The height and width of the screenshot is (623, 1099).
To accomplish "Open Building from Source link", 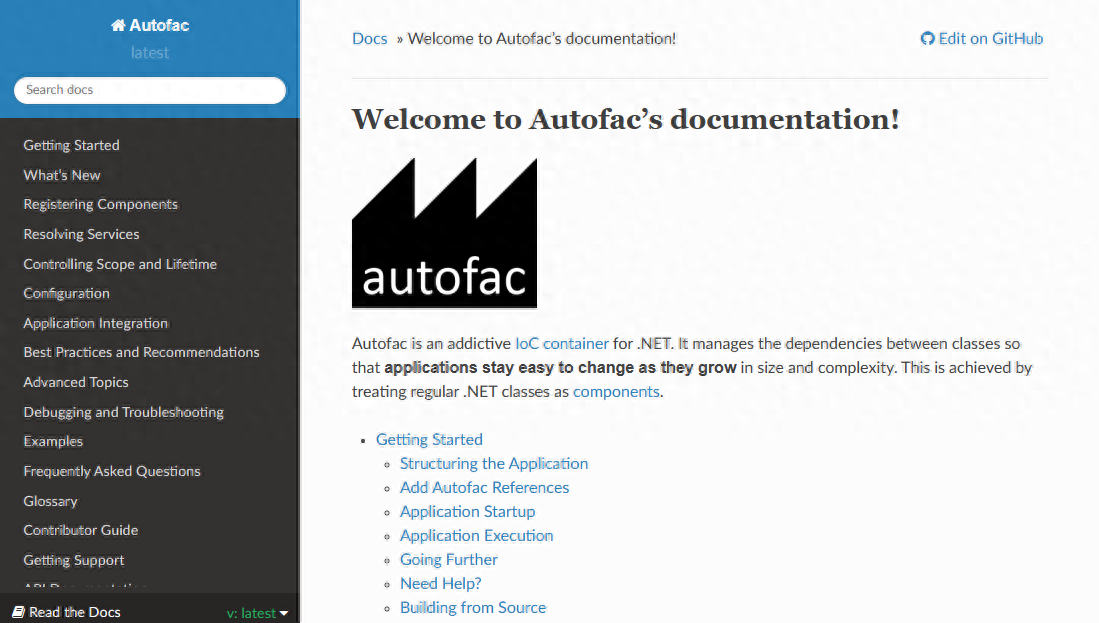I will 473,608.
